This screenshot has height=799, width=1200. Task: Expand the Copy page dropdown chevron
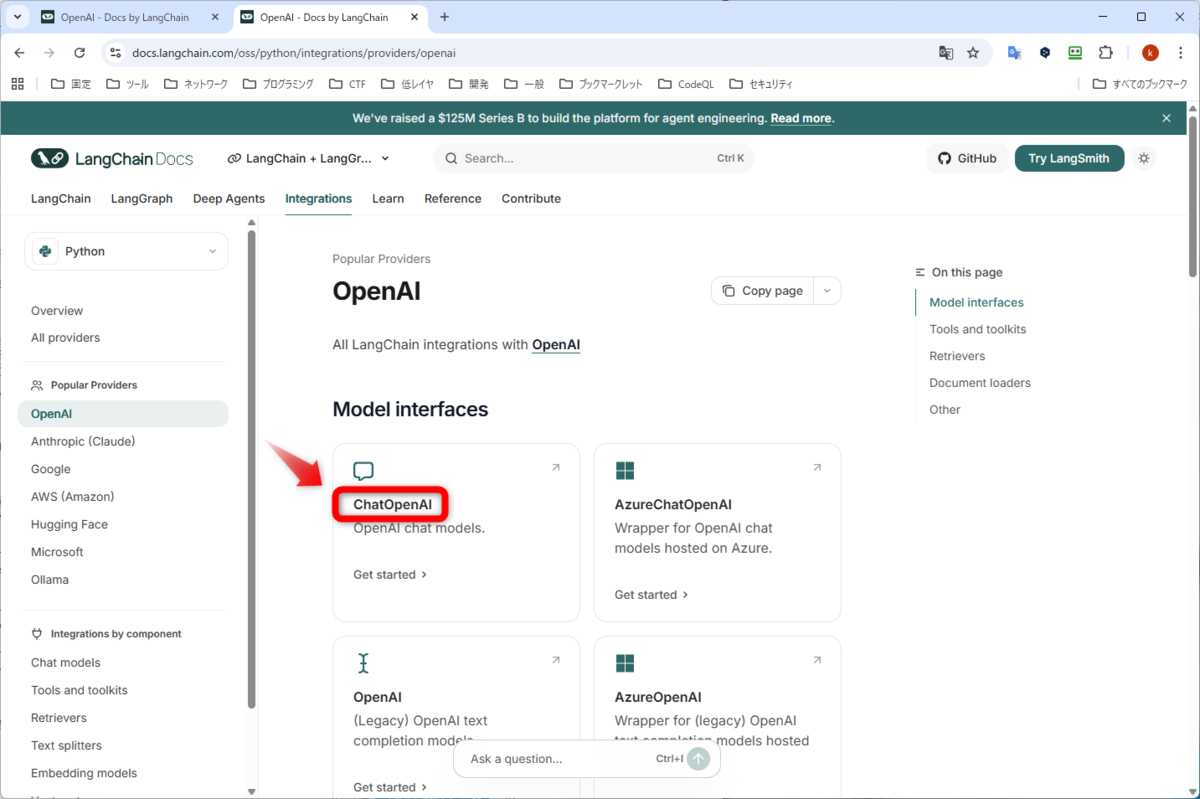pyautogui.click(x=827, y=290)
